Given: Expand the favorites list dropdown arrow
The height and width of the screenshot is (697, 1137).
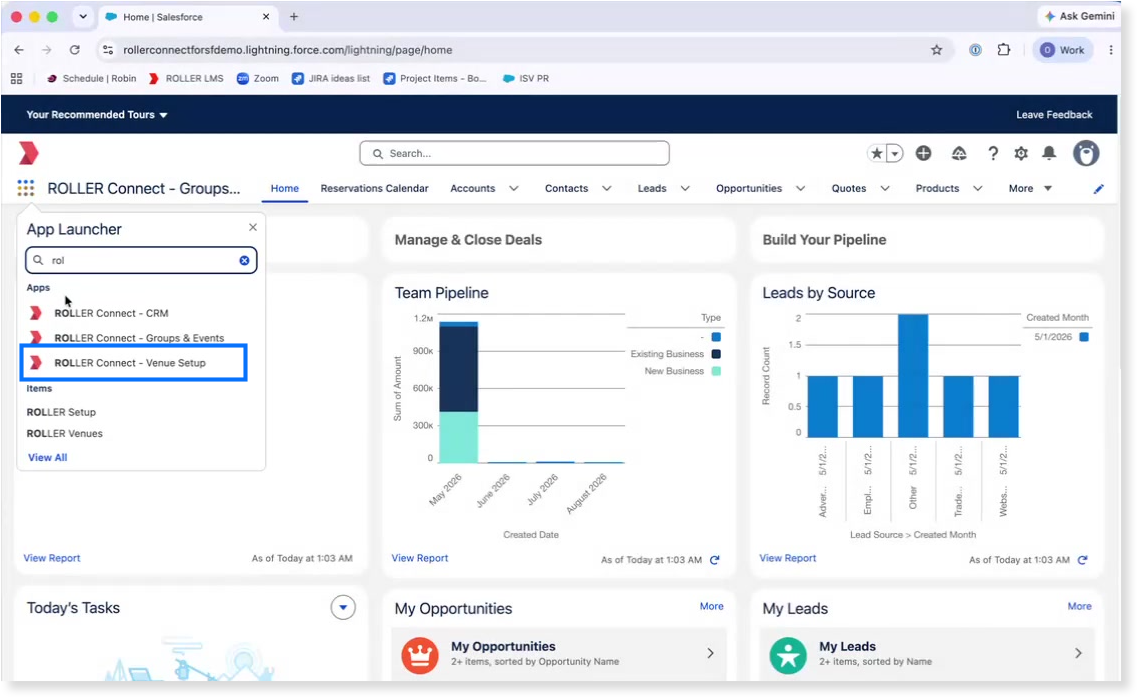Looking at the screenshot, I should coord(895,153).
